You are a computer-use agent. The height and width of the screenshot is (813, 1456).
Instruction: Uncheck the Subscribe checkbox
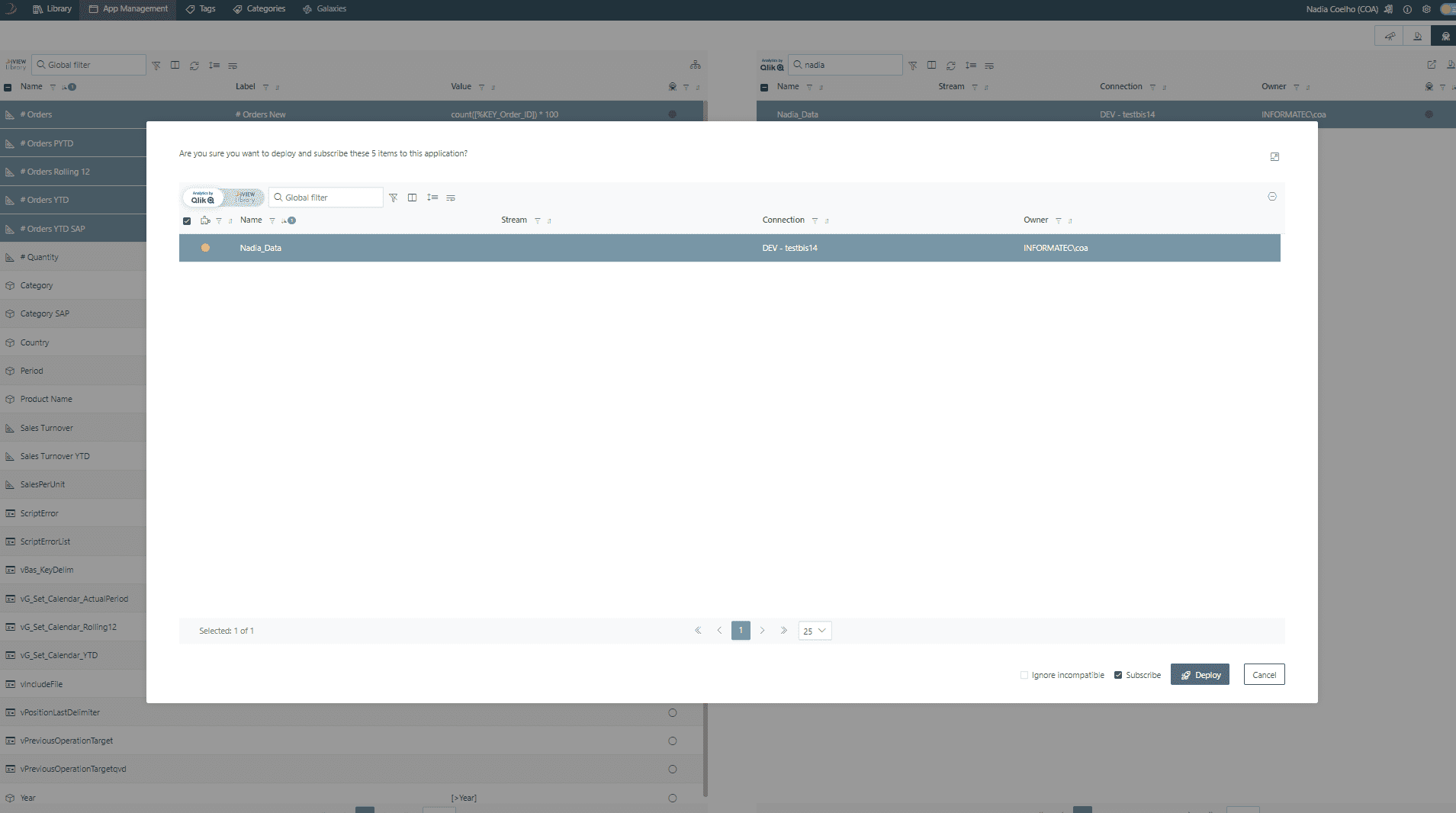1118,675
